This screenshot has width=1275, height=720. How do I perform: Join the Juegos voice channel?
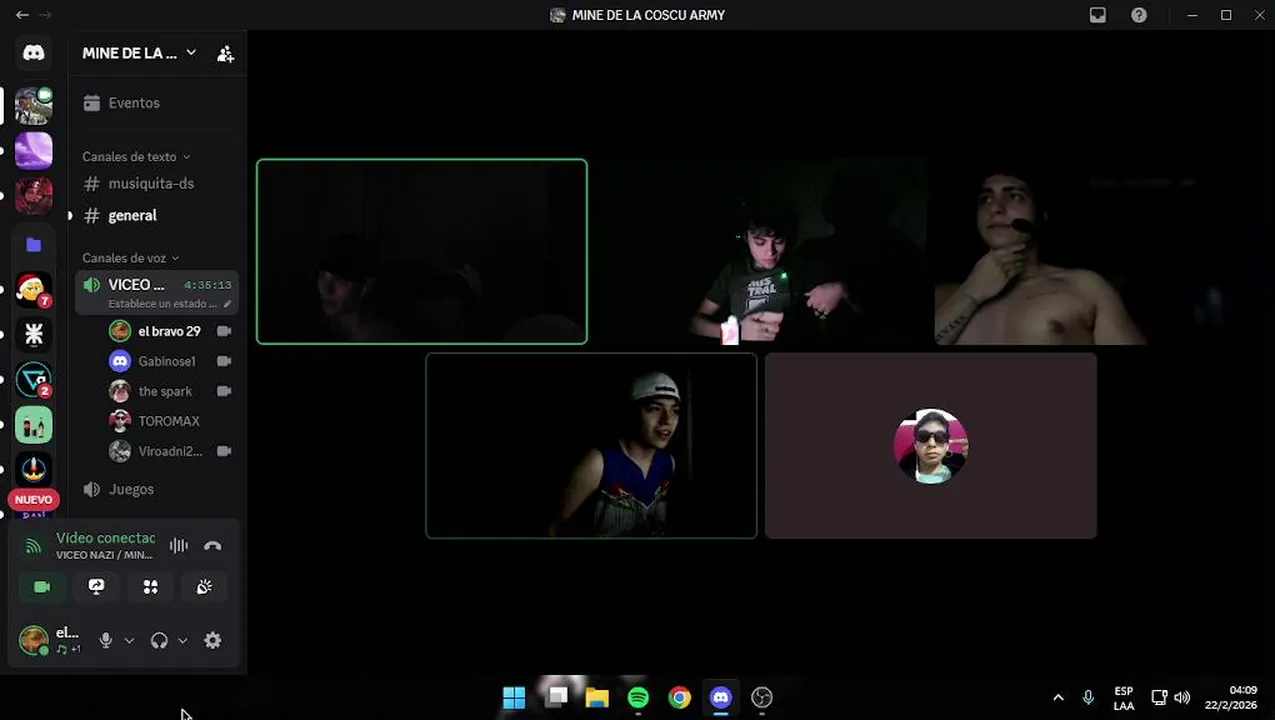coord(156,489)
